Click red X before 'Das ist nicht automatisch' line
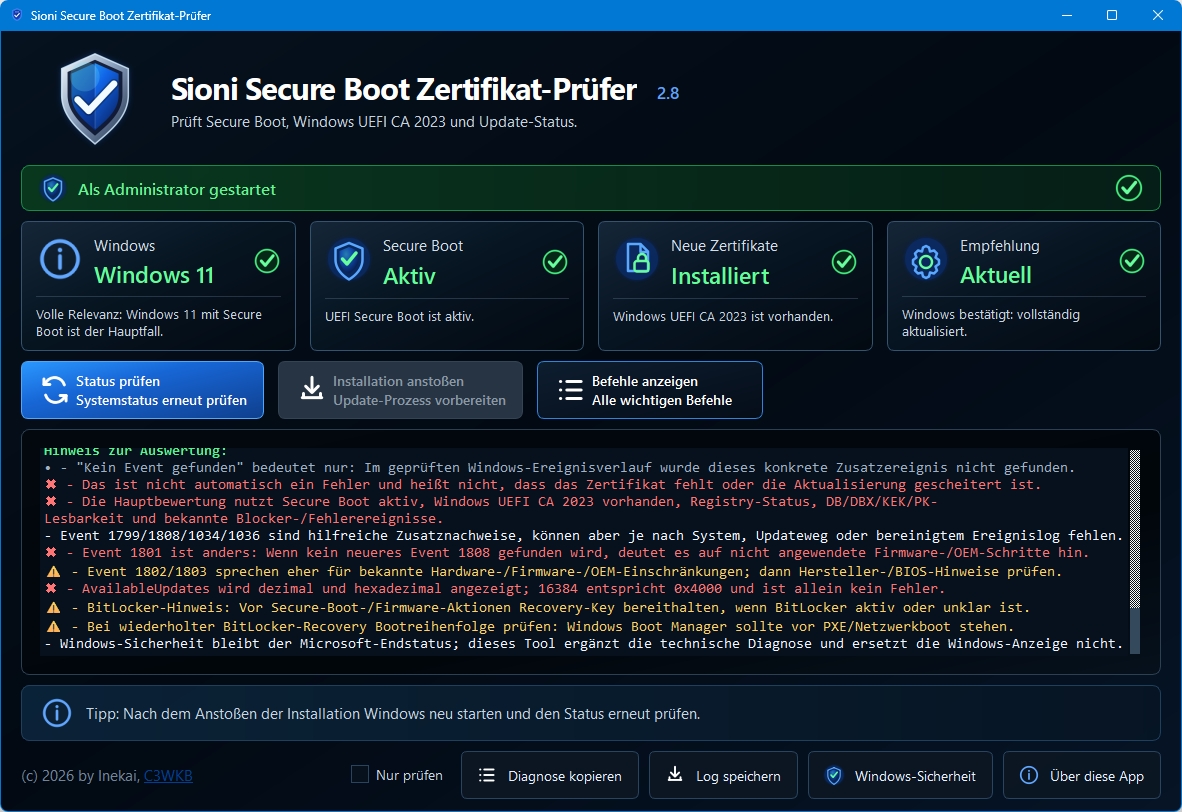The image size is (1182, 812). click(51, 484)
